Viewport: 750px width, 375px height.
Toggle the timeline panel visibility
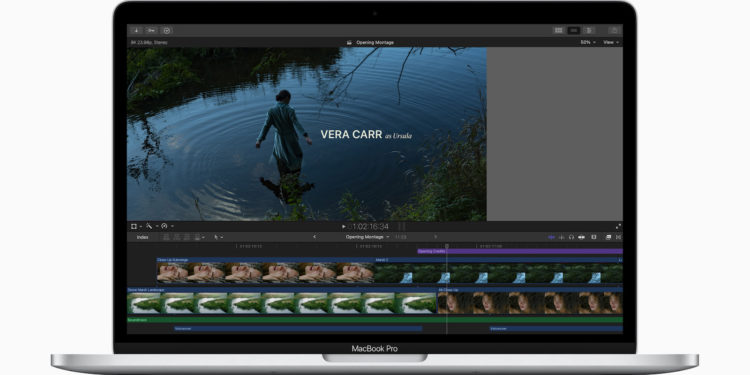(x=574, y=30)
